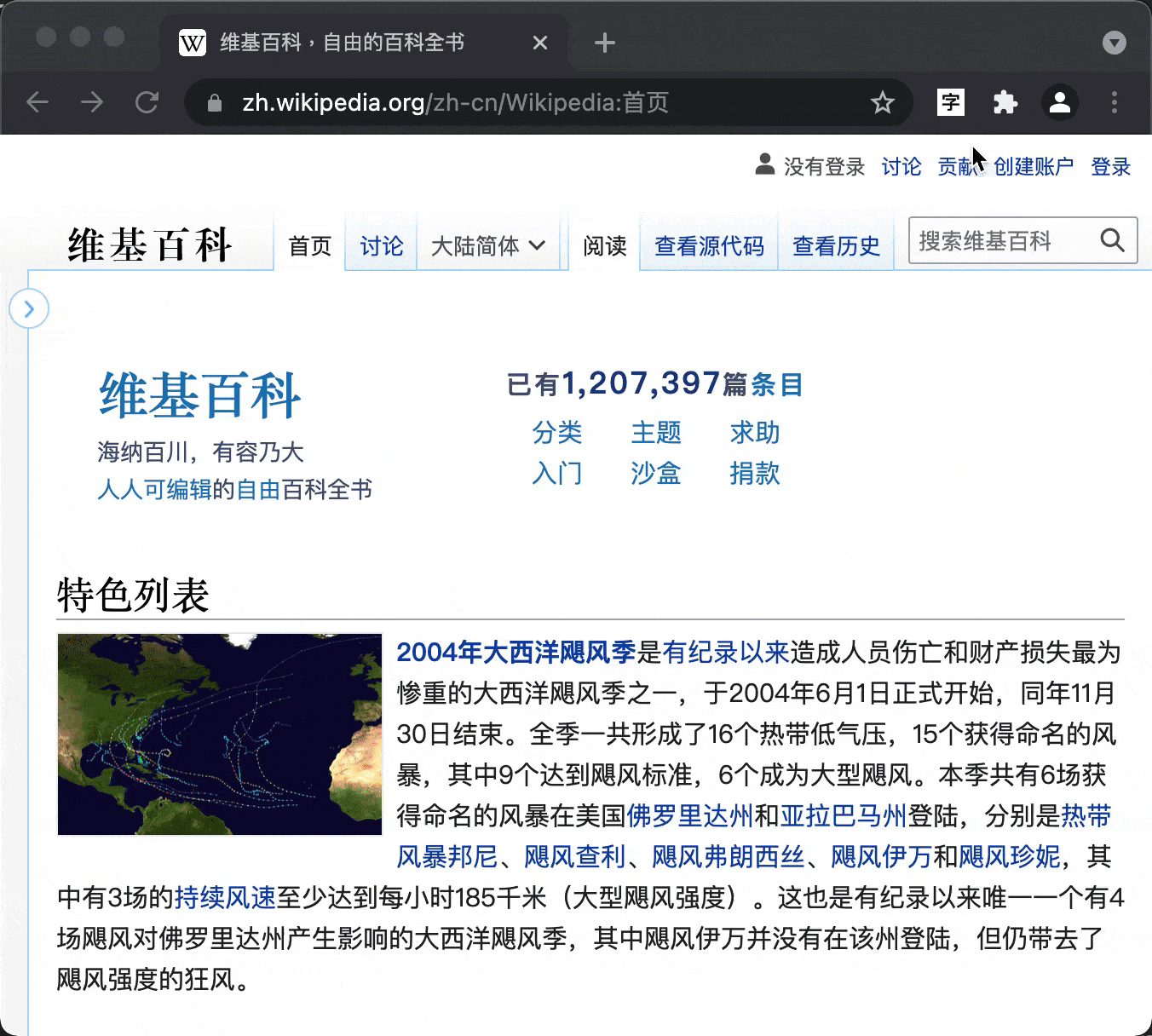Open the hurricane tracks map thumbnail
1152x1036 pixels.
pos(220,734)
